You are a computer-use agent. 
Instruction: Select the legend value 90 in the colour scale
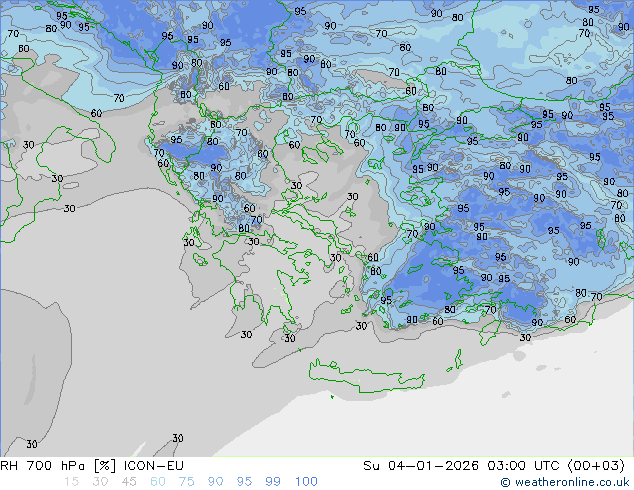pyautogui.click(x=215, y=482)
